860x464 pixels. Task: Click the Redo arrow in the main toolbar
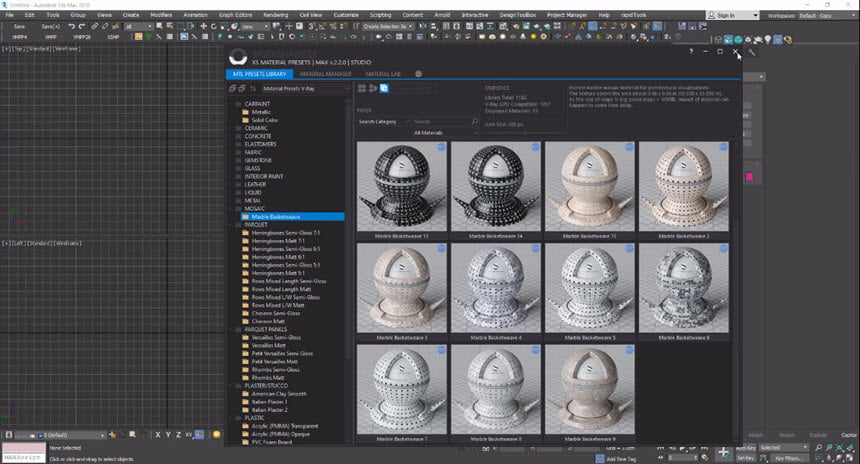tap(82, 26)
